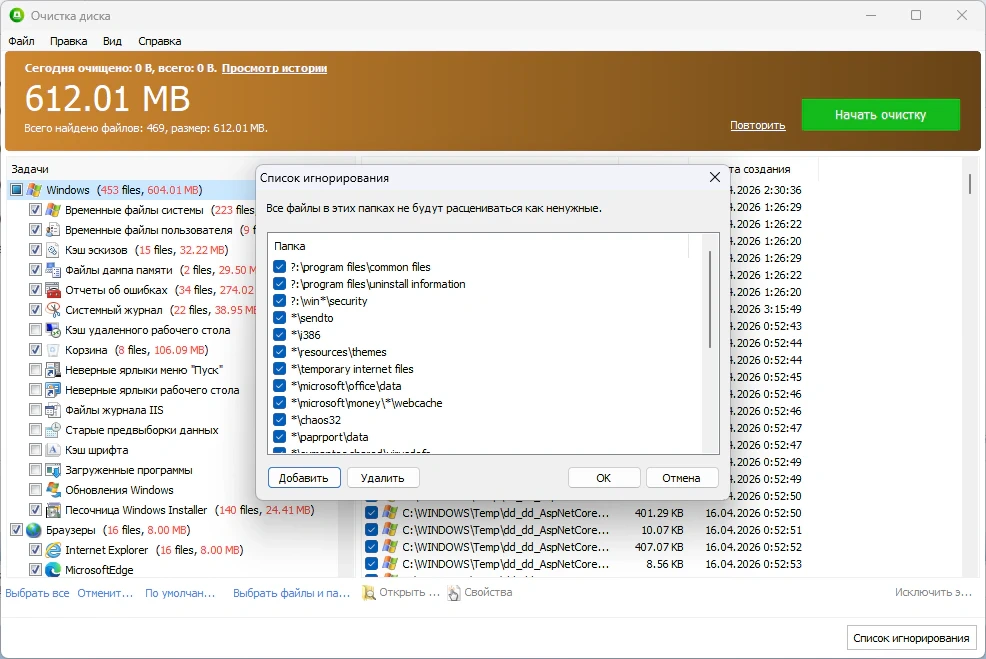This screenshot has height=659, width=986.
Task: Uncheck '?:\win*\security' ignore entry
Action: [280, 301]
